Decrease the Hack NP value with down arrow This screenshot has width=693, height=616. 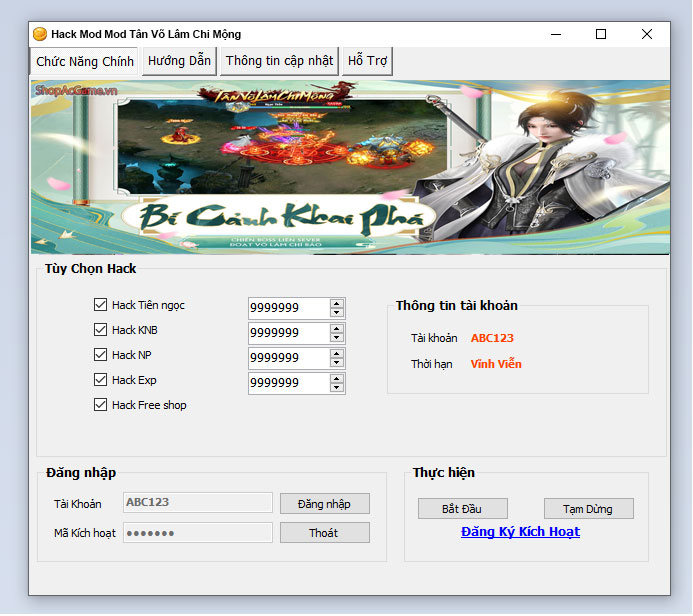click(337, 363)
